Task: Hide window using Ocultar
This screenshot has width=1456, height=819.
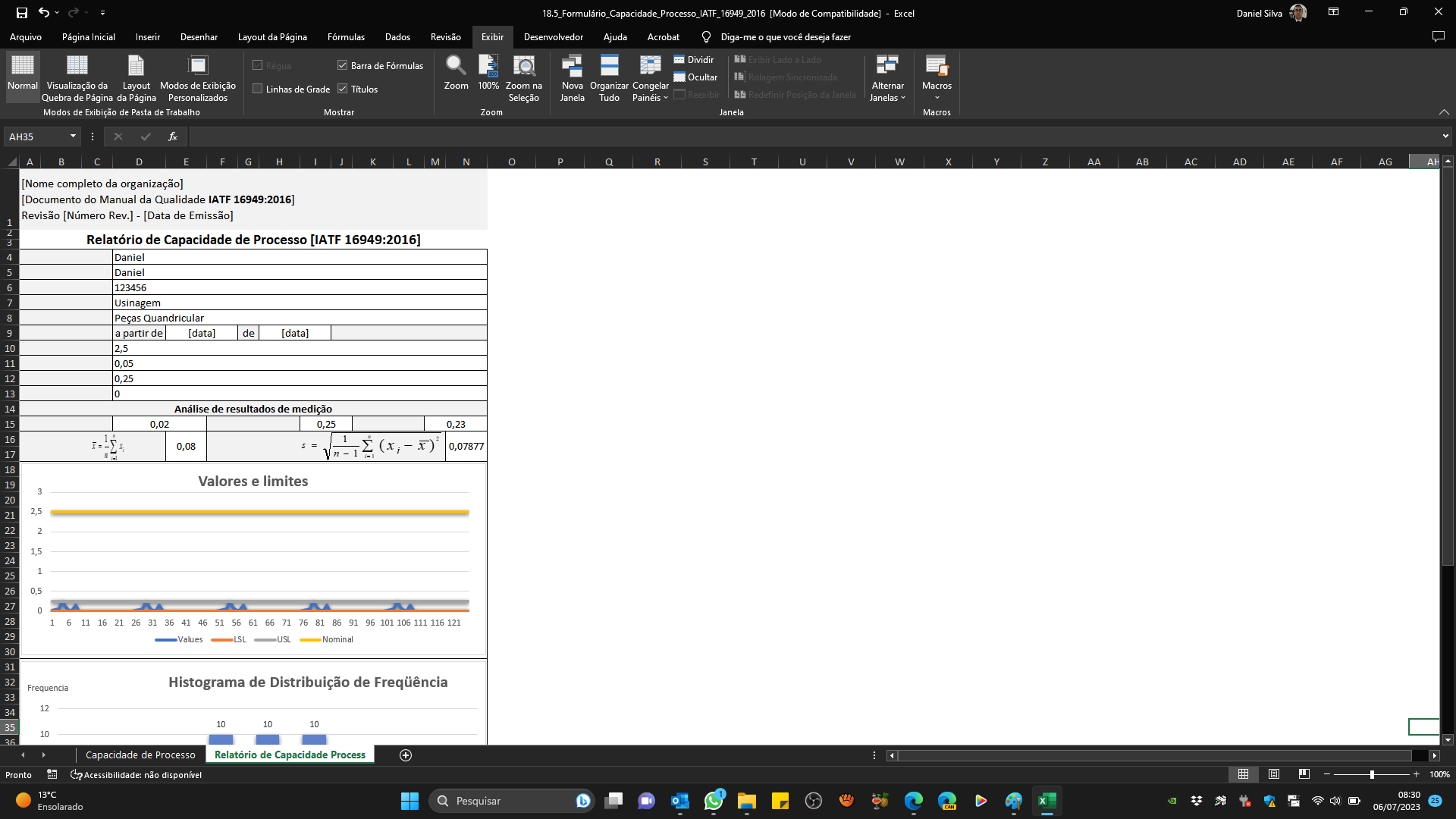Action: pyautogui.click(x=695, y=77)
